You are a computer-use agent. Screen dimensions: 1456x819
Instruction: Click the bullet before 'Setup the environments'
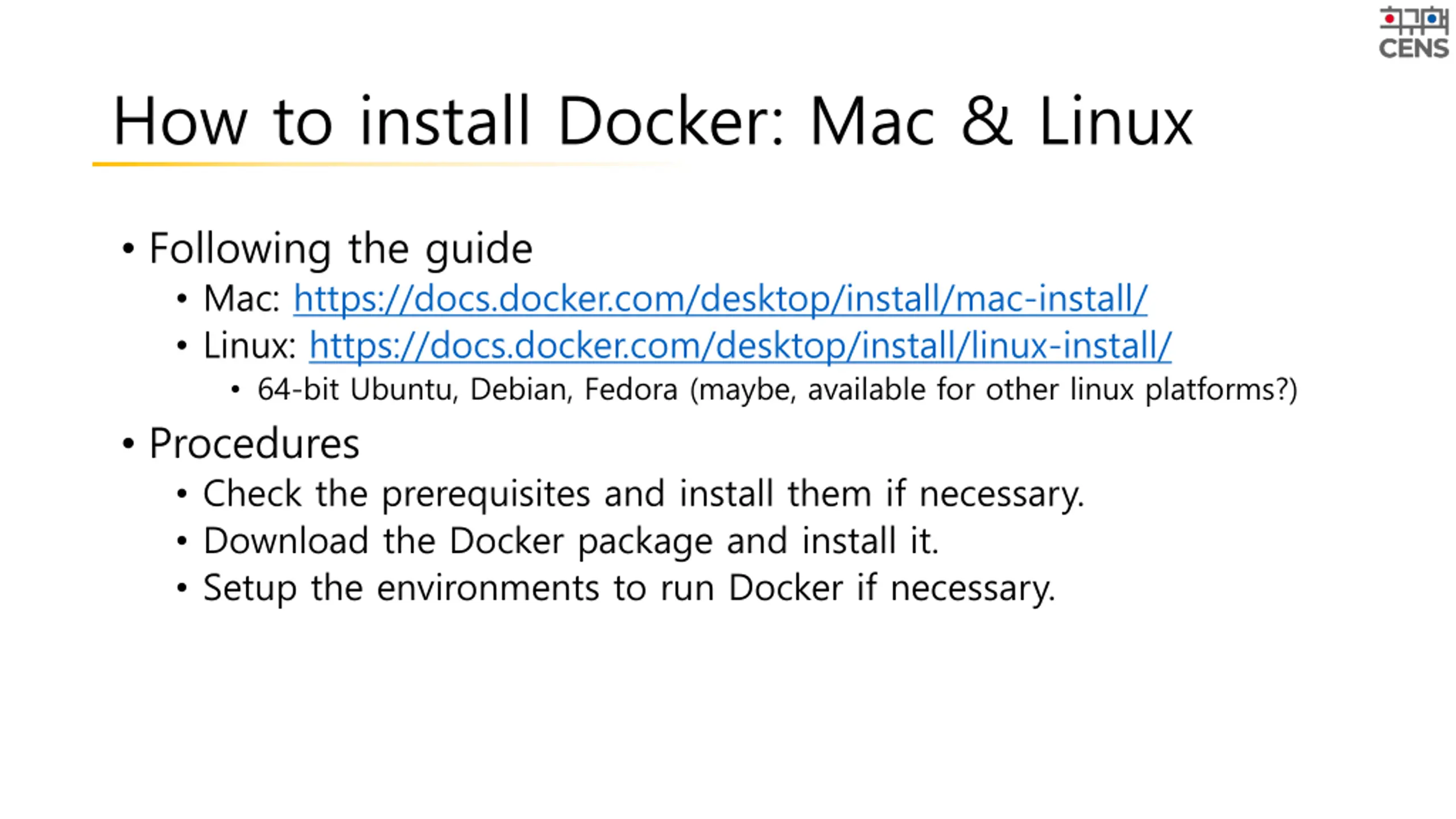[182, 588]
